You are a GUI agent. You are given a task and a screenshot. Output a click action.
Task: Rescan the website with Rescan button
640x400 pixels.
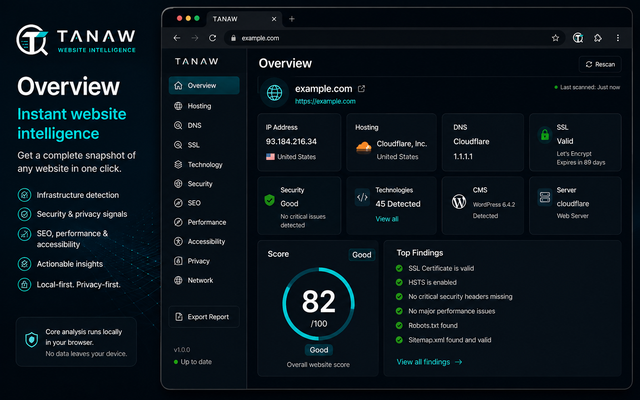[600, 64]
